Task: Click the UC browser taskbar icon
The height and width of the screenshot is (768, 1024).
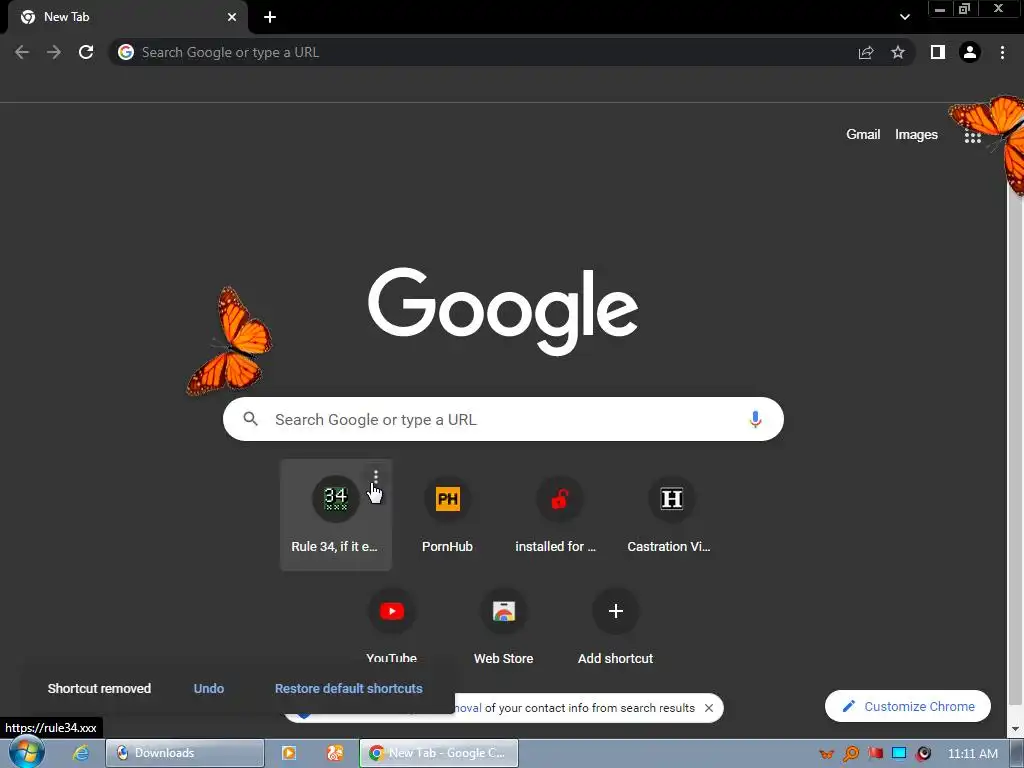Action: coord(335,753)
